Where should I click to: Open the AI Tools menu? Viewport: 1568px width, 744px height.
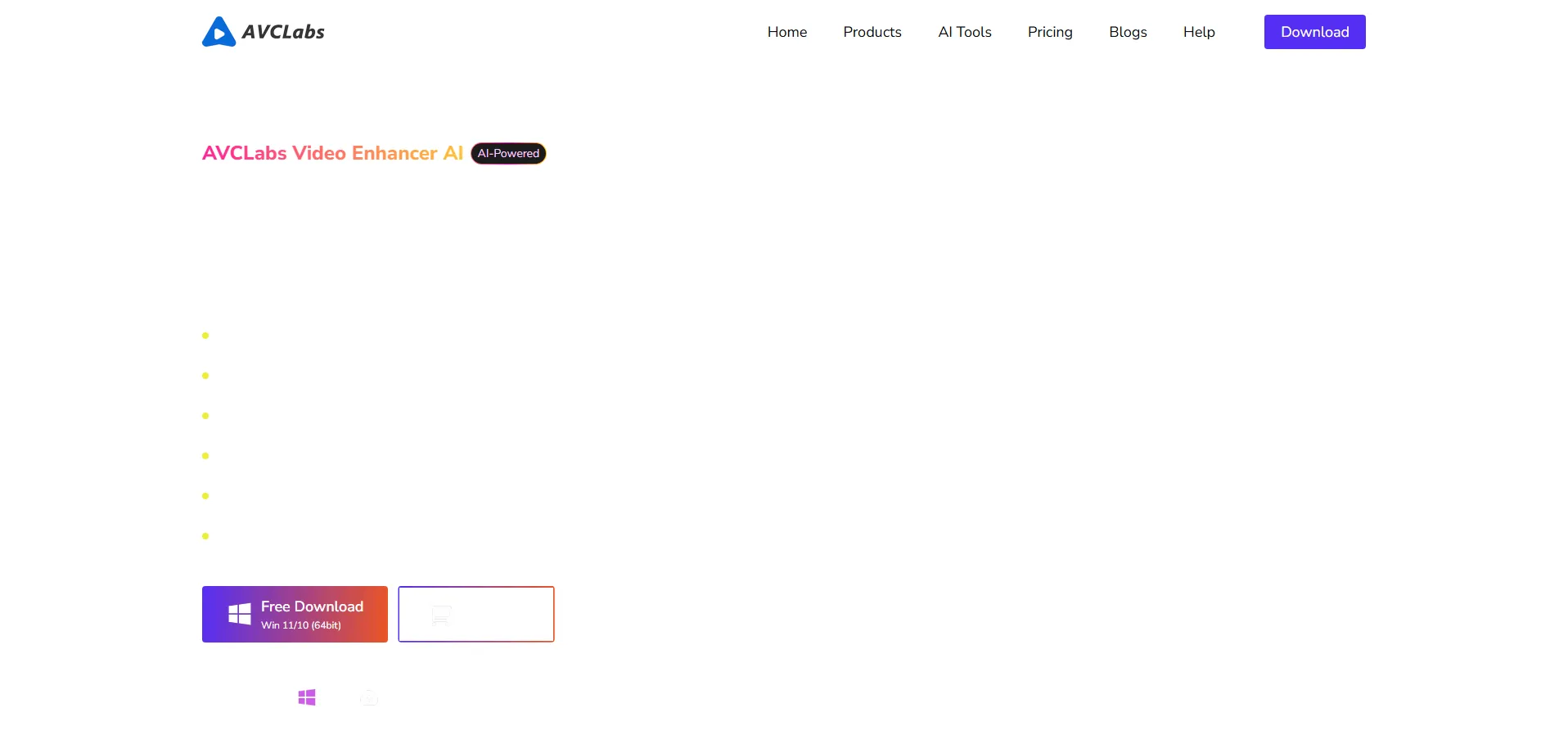click(x=964, y=32)
